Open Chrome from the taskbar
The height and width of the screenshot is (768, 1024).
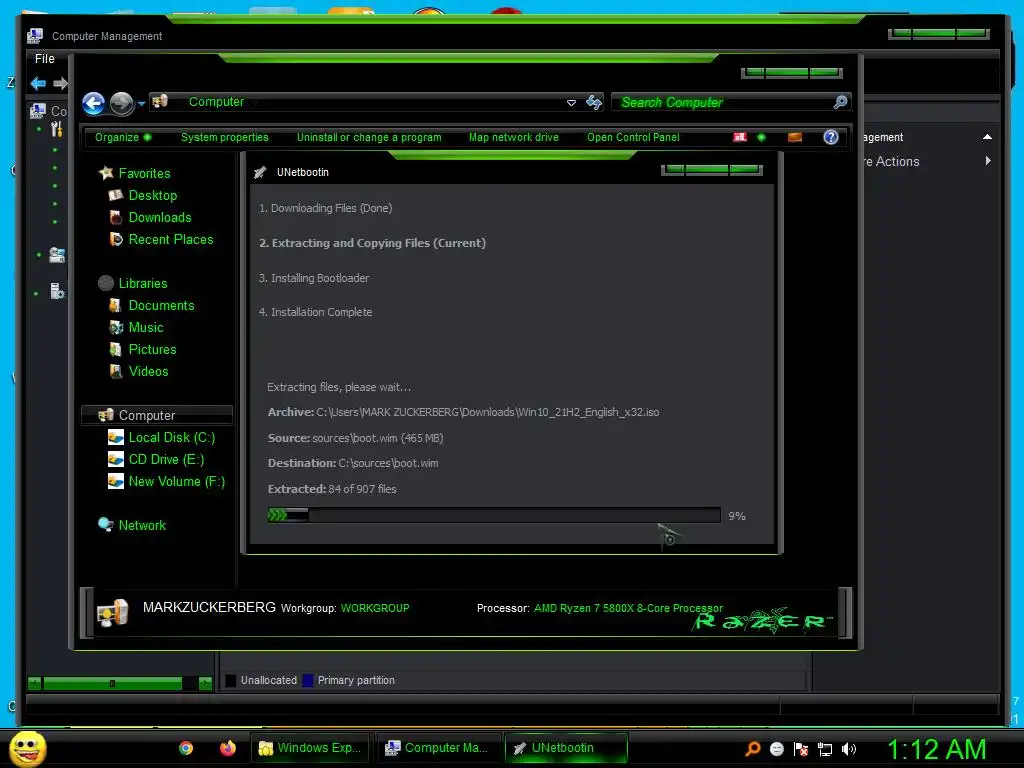pos(186,748)
